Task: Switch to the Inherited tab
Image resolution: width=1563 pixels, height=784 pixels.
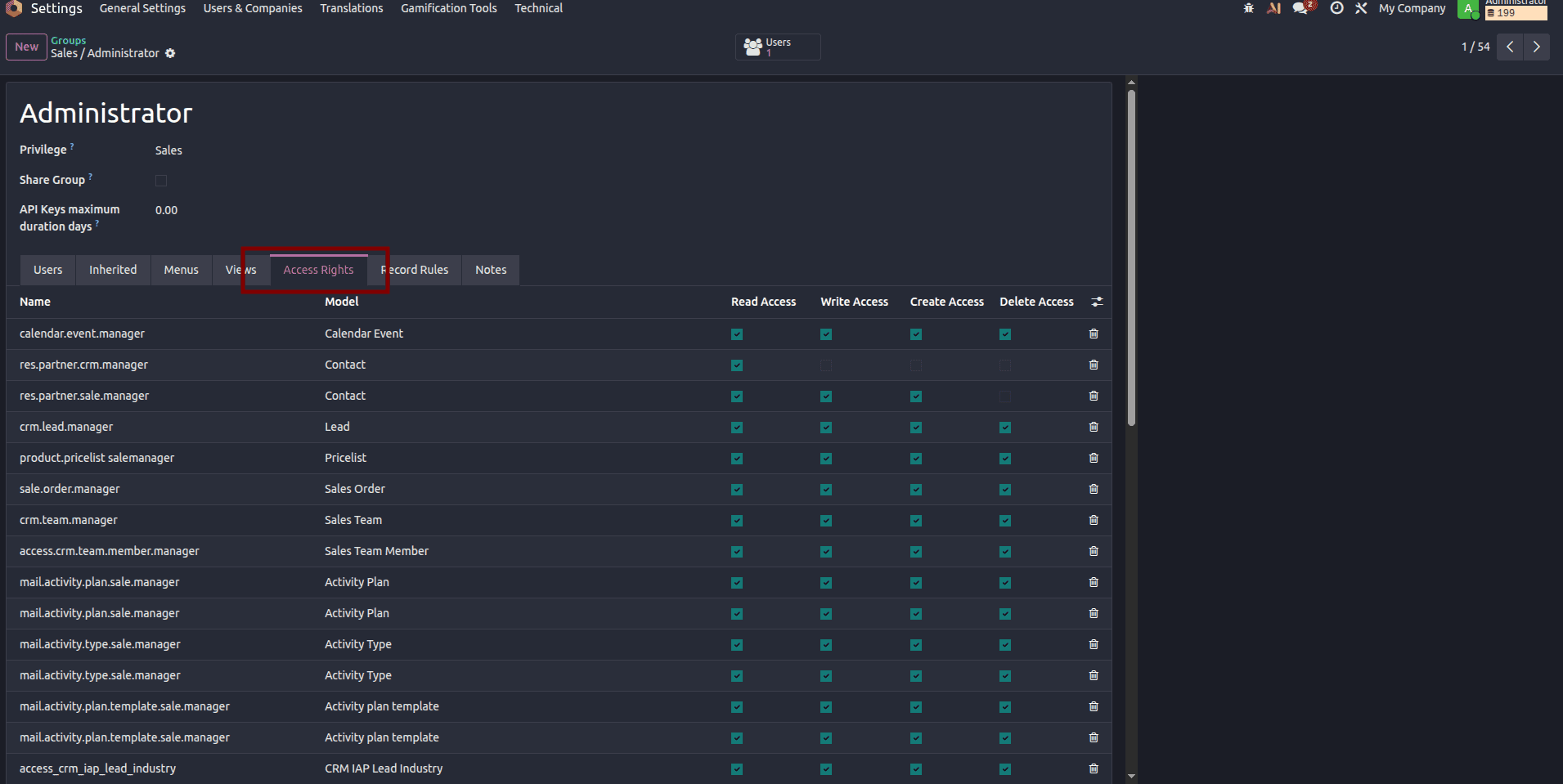Action: click(x=113, y=270)
